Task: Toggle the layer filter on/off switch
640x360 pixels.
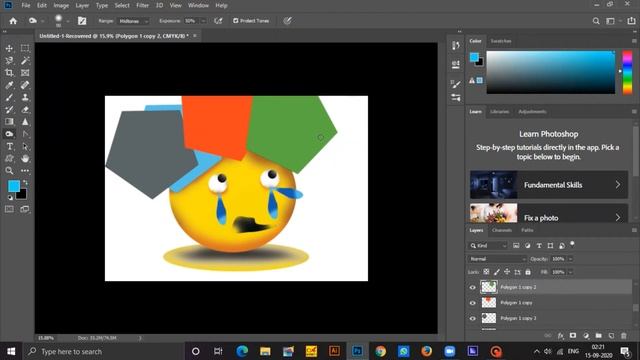Action: tap(572, 244)
